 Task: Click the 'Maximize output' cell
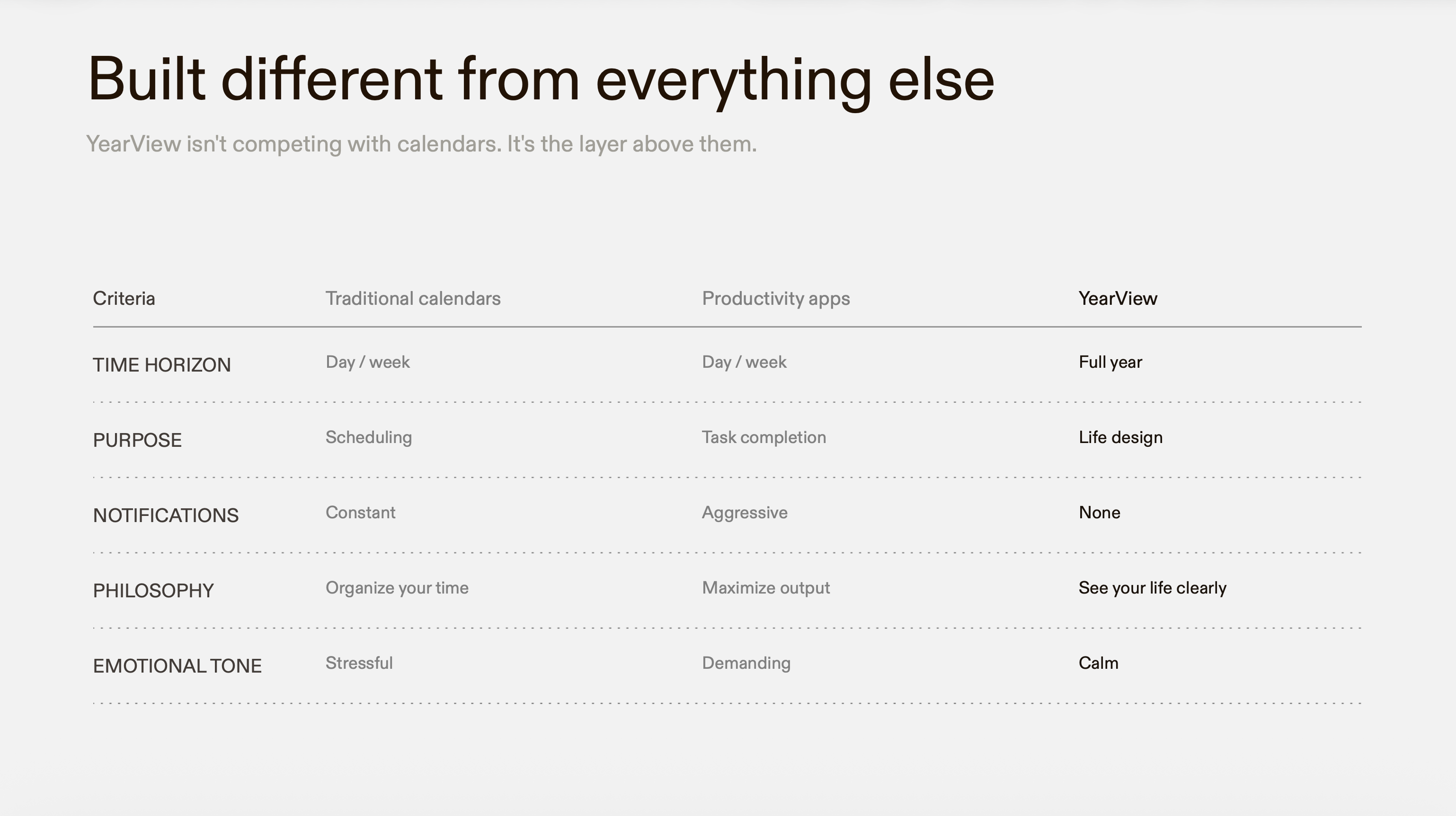tap(765, 588)
